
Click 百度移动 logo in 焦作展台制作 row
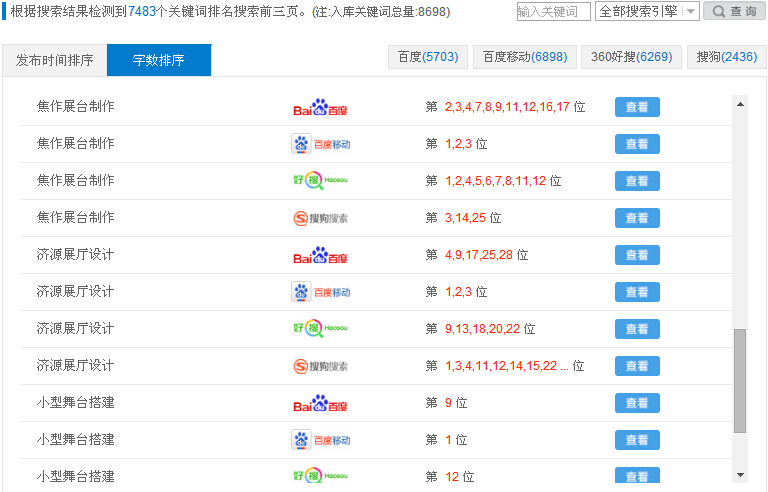point(321,144)
